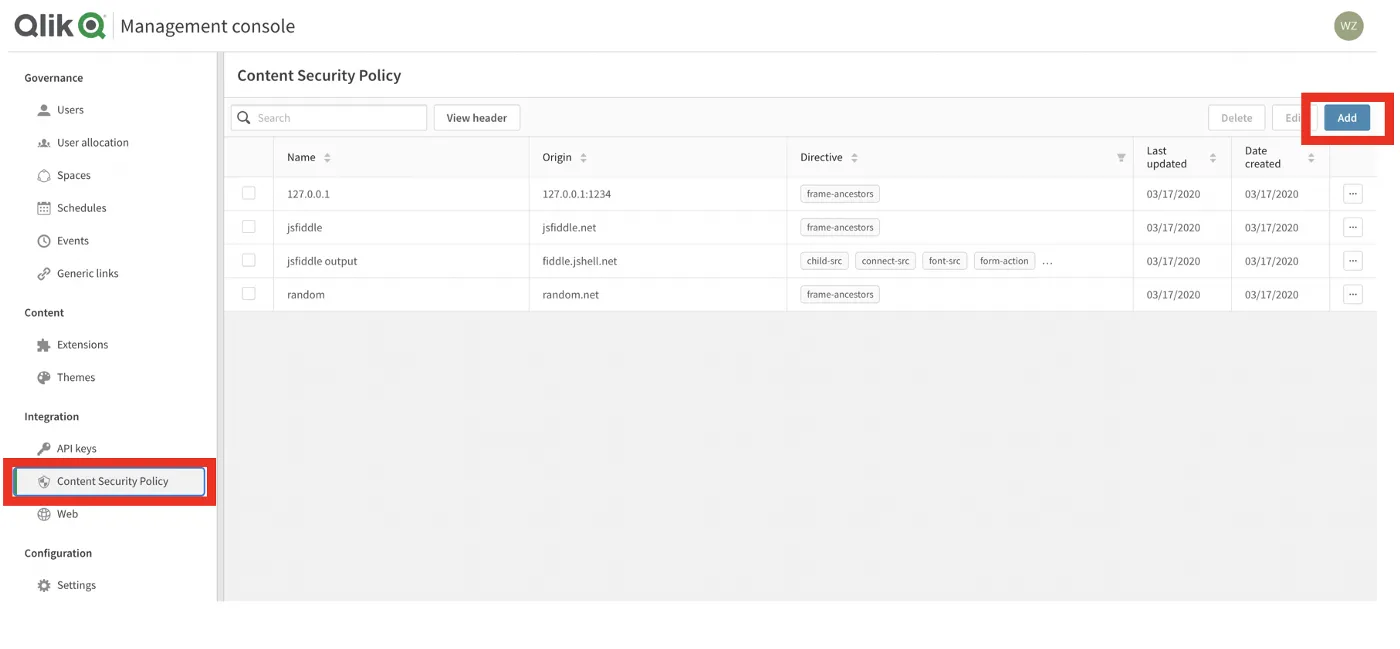Viewport: 1400px width, 649px height.
Task: Open the Extensions page under Content
Action: [83, 344]
